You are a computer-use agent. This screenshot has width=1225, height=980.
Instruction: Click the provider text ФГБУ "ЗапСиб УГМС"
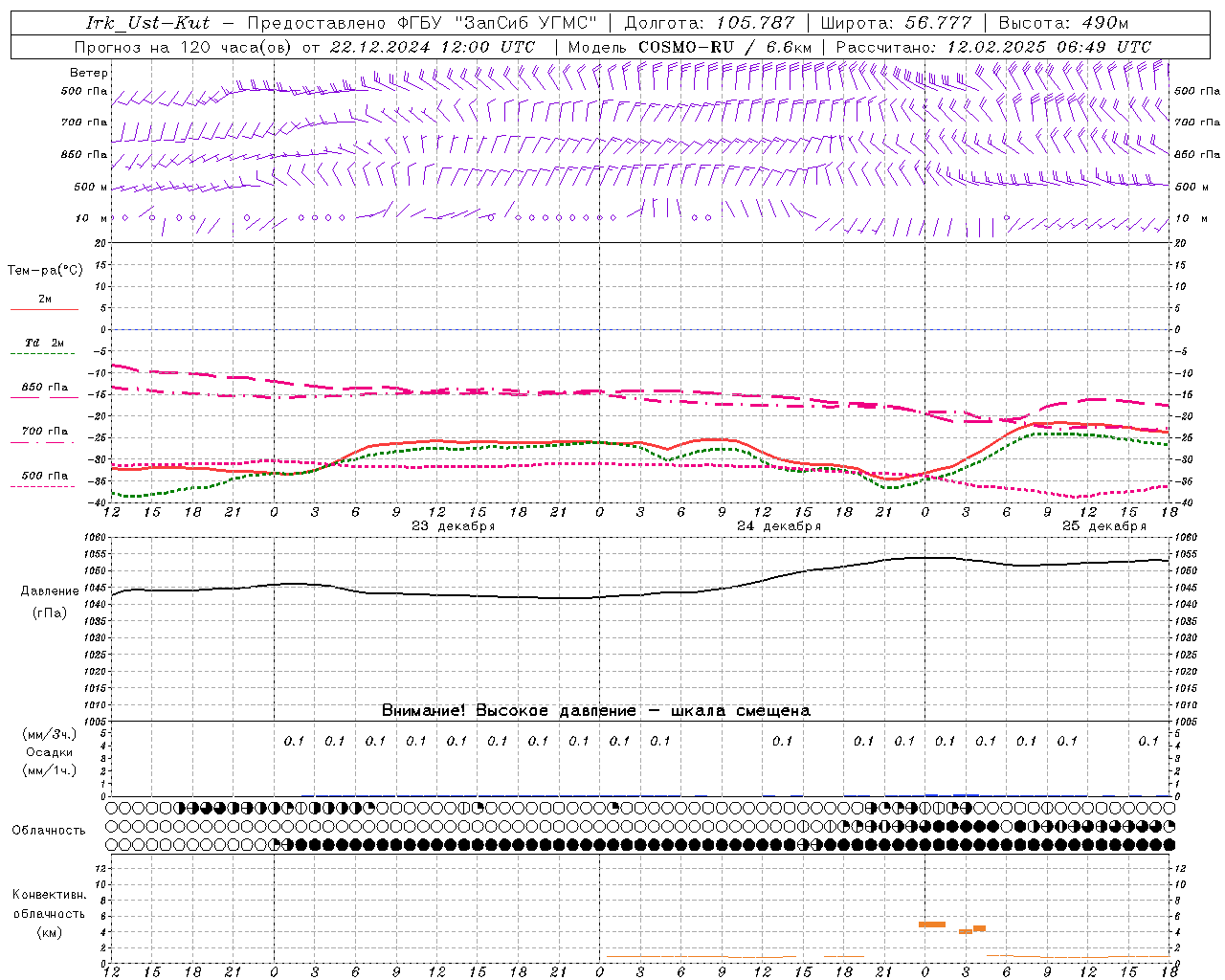499,23
